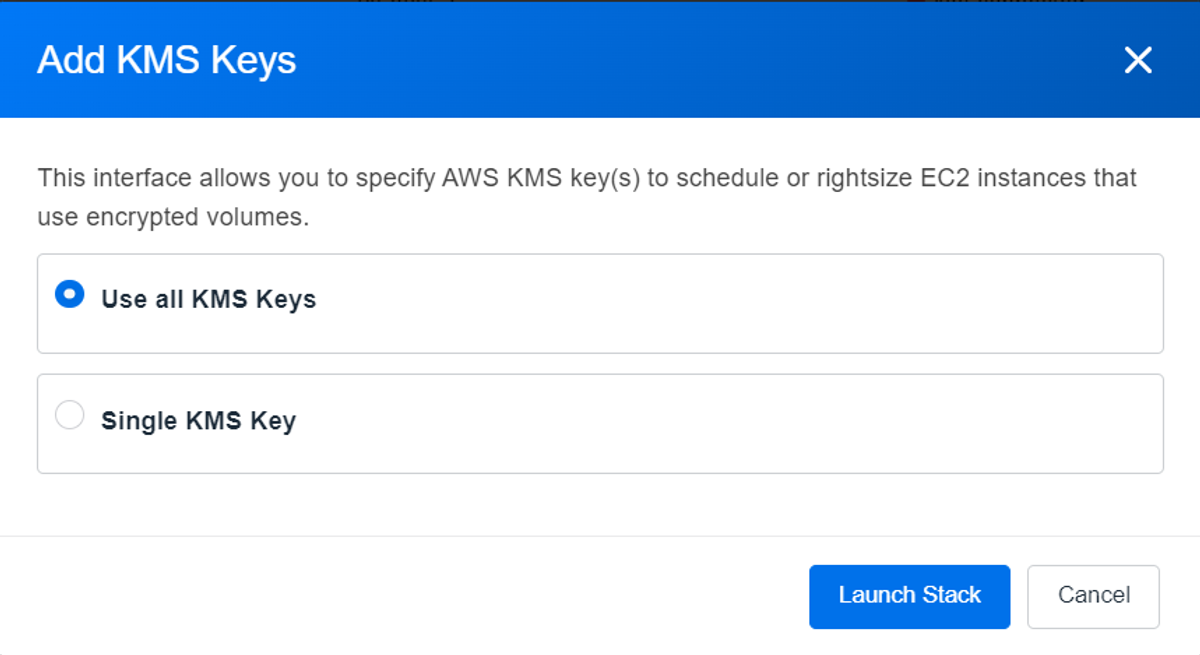Click the filled blue radio dot icon
1200x655 pixels.
[69, 294]
